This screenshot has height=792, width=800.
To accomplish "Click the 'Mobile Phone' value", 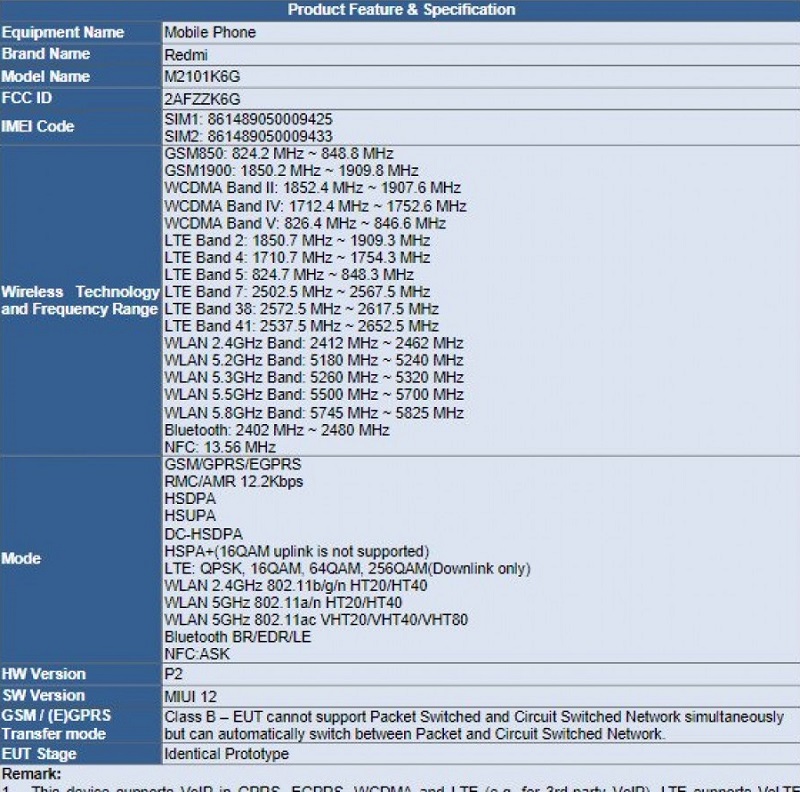I will tap(210, 32).
